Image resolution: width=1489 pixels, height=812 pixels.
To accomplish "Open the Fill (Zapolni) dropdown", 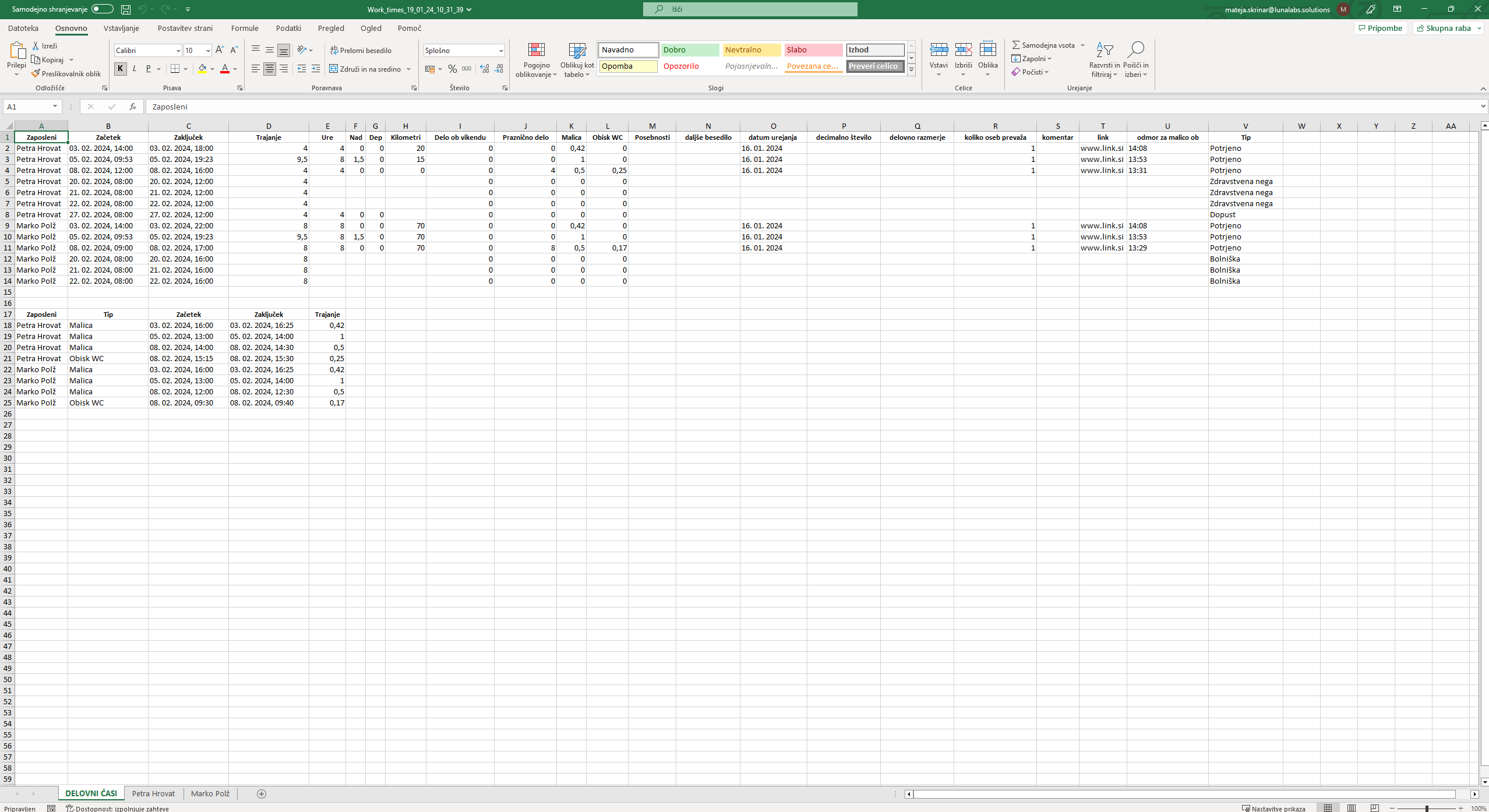I will [x=1032, y=58].
